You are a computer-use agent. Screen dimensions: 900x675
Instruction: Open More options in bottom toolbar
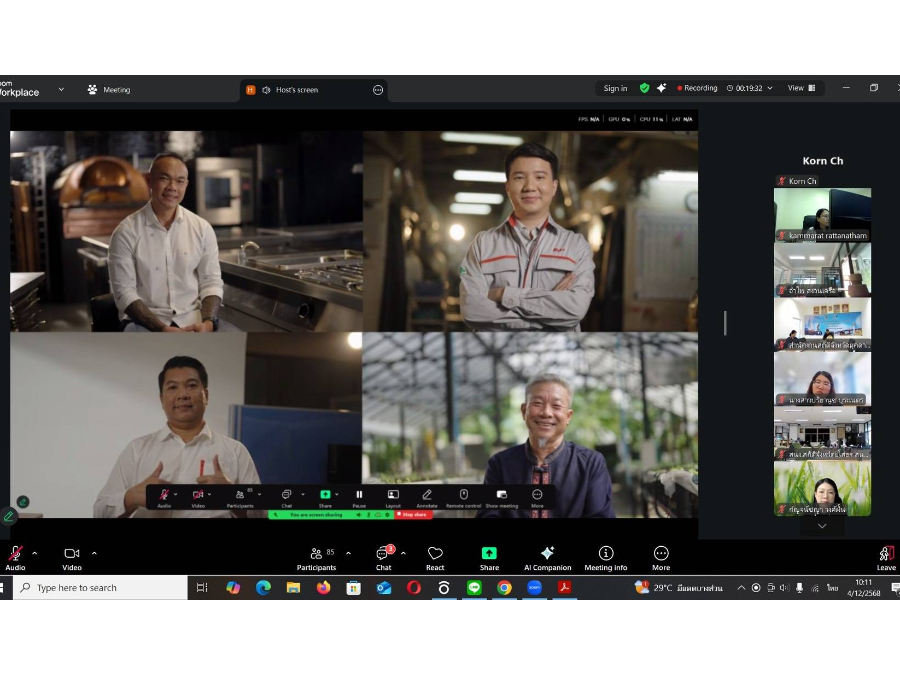pyautogui.click(x=661, y=556)
